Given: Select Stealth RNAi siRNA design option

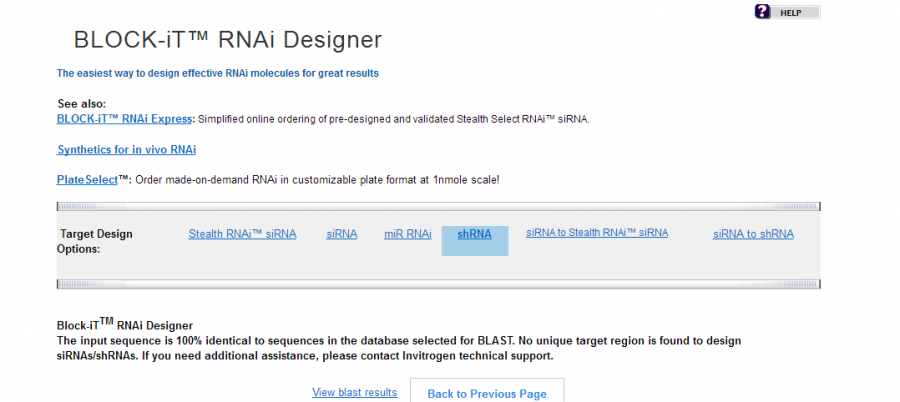Looking at the screenshot, I should [x=242, y=234].
